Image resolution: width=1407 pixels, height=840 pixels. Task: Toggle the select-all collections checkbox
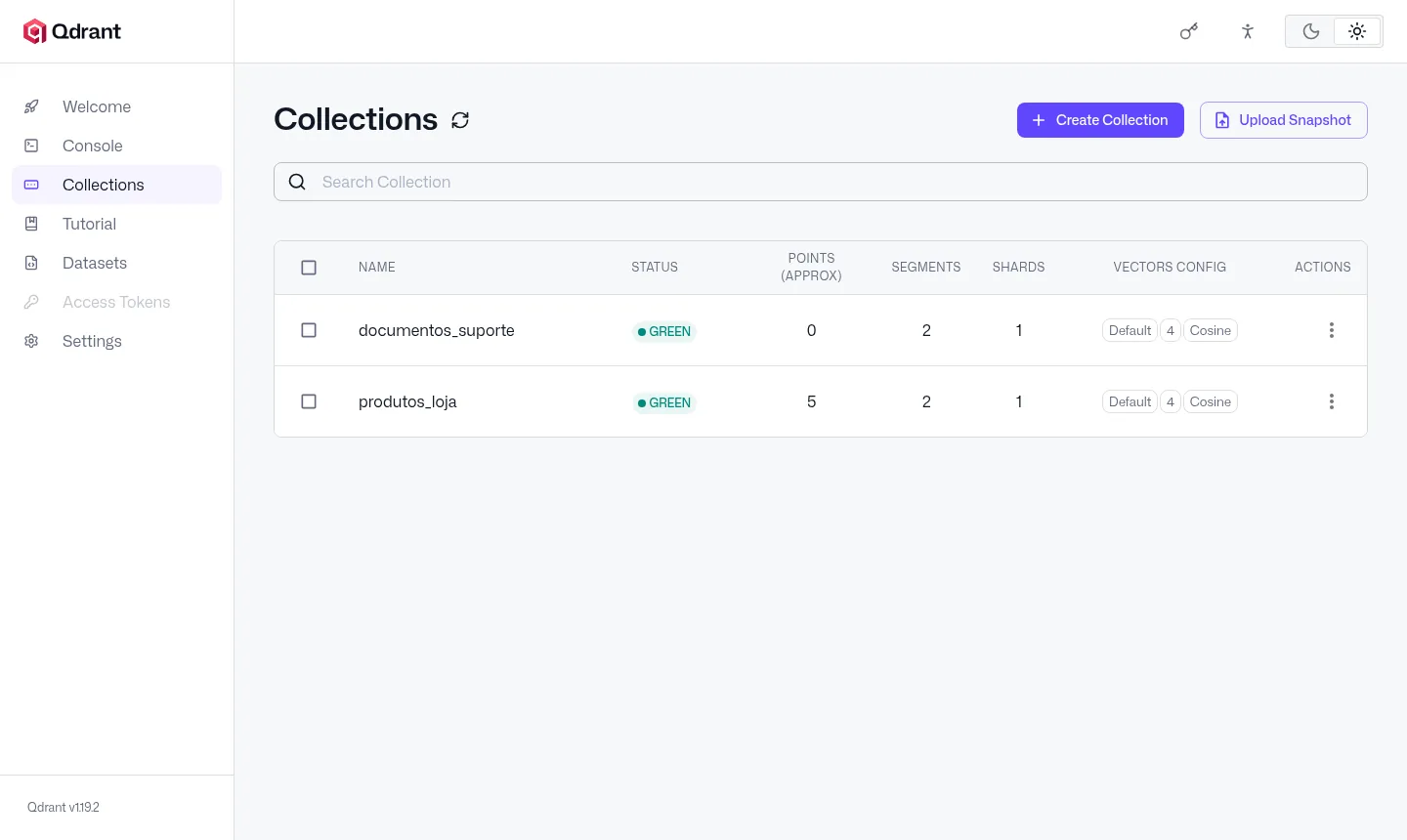pyautogui.click(x=309, y=268)
